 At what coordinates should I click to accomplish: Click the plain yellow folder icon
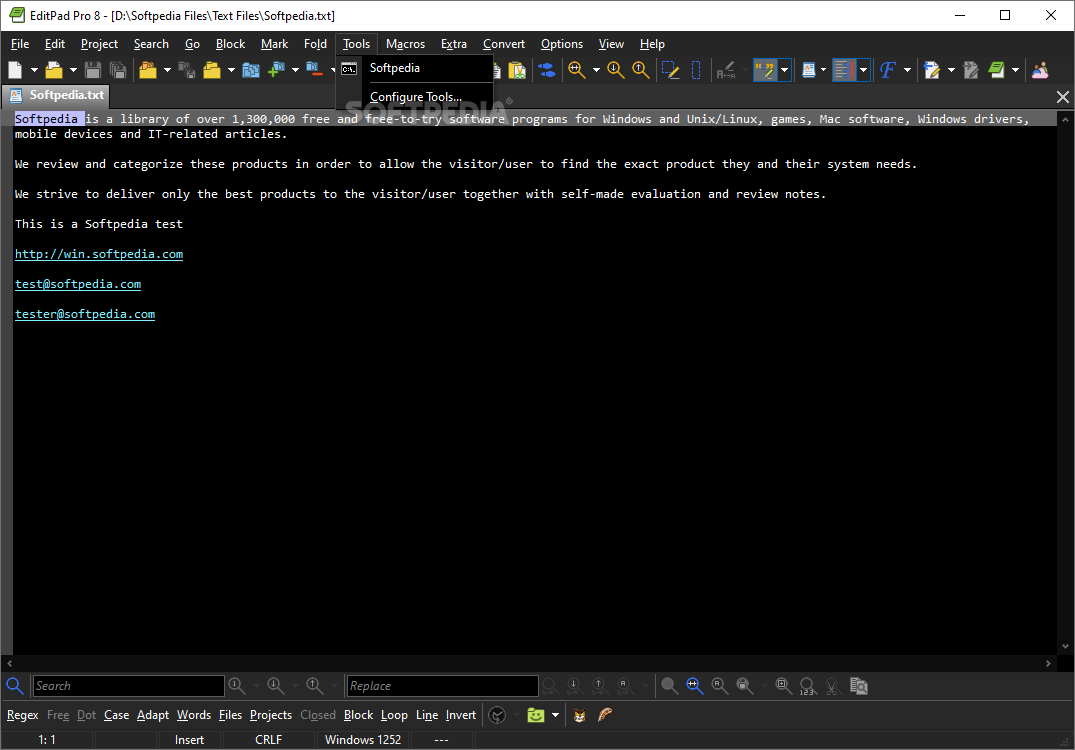tap(212, 70)
